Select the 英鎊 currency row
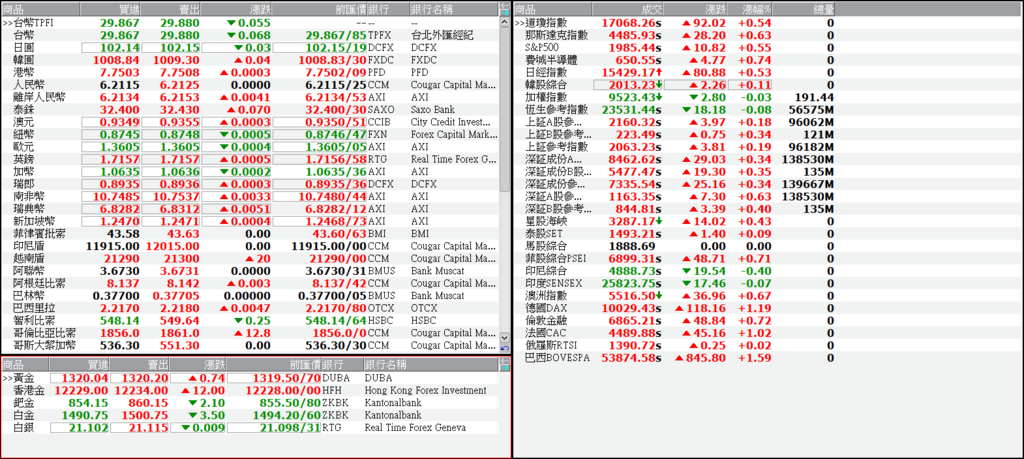 pyautogui.click(x=250, y=159)
